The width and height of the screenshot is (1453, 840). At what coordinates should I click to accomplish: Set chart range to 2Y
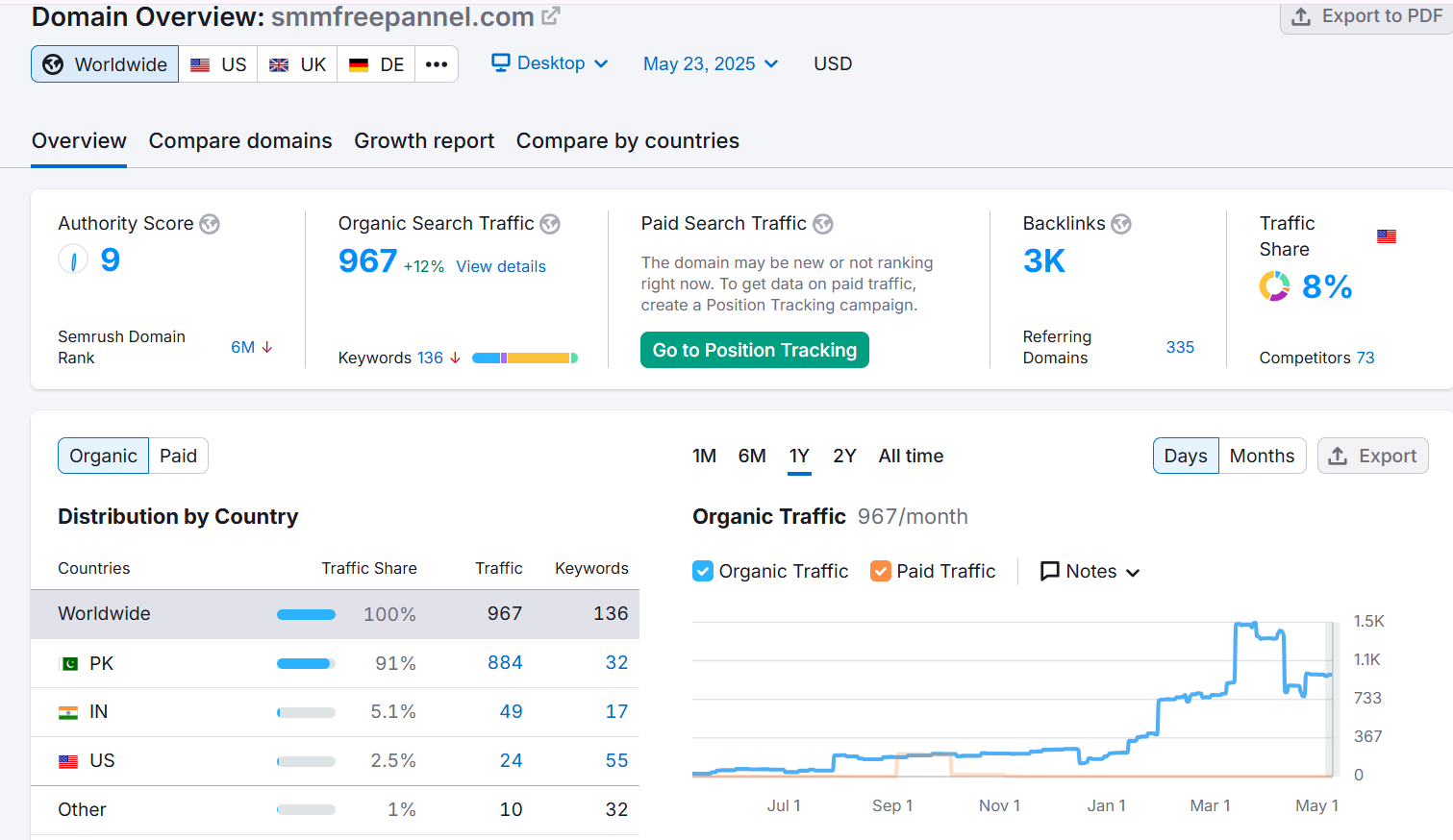pyautogui.click(x=844, y=456)
